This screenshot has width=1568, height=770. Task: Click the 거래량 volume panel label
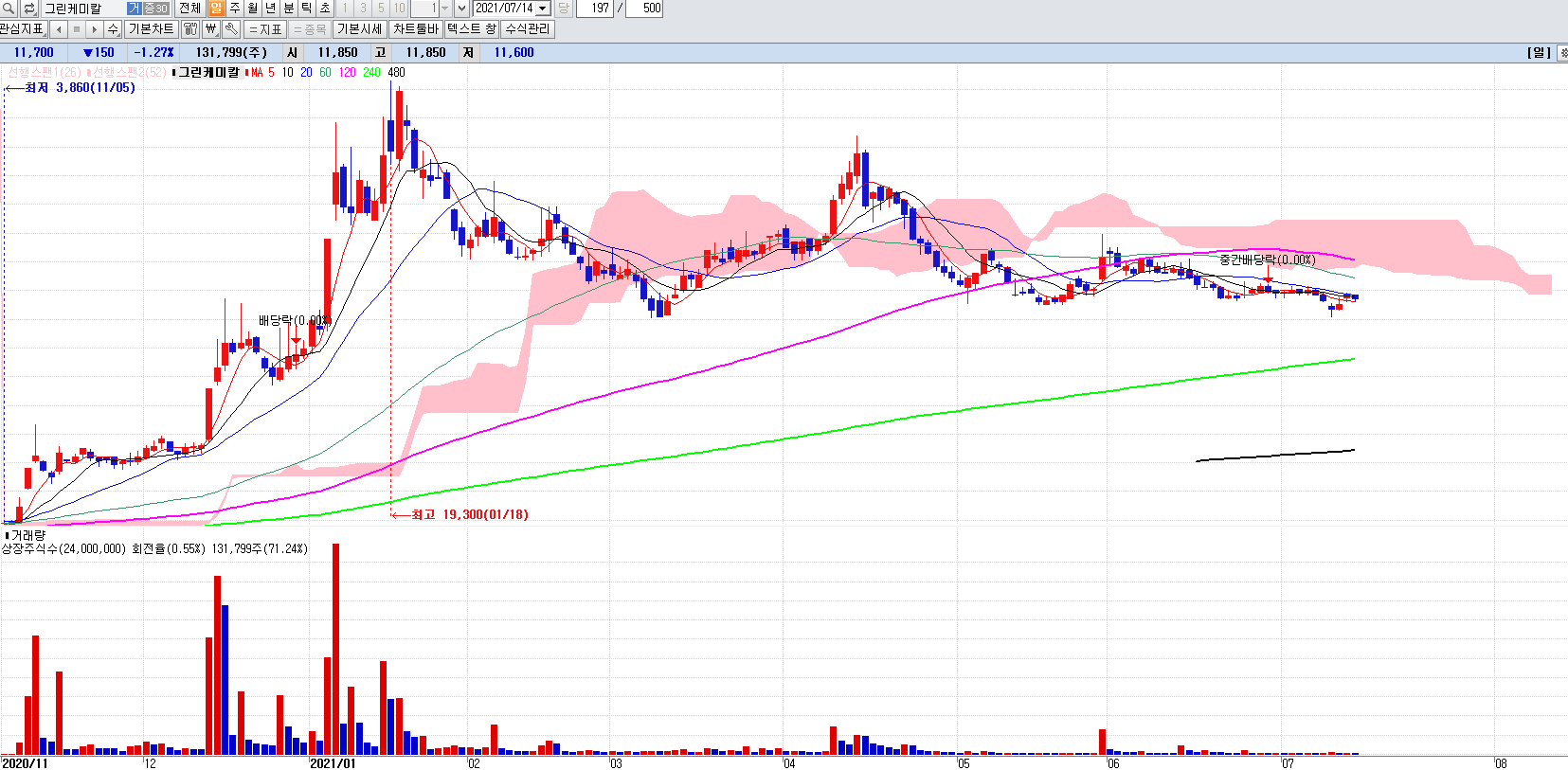point(27,536)
